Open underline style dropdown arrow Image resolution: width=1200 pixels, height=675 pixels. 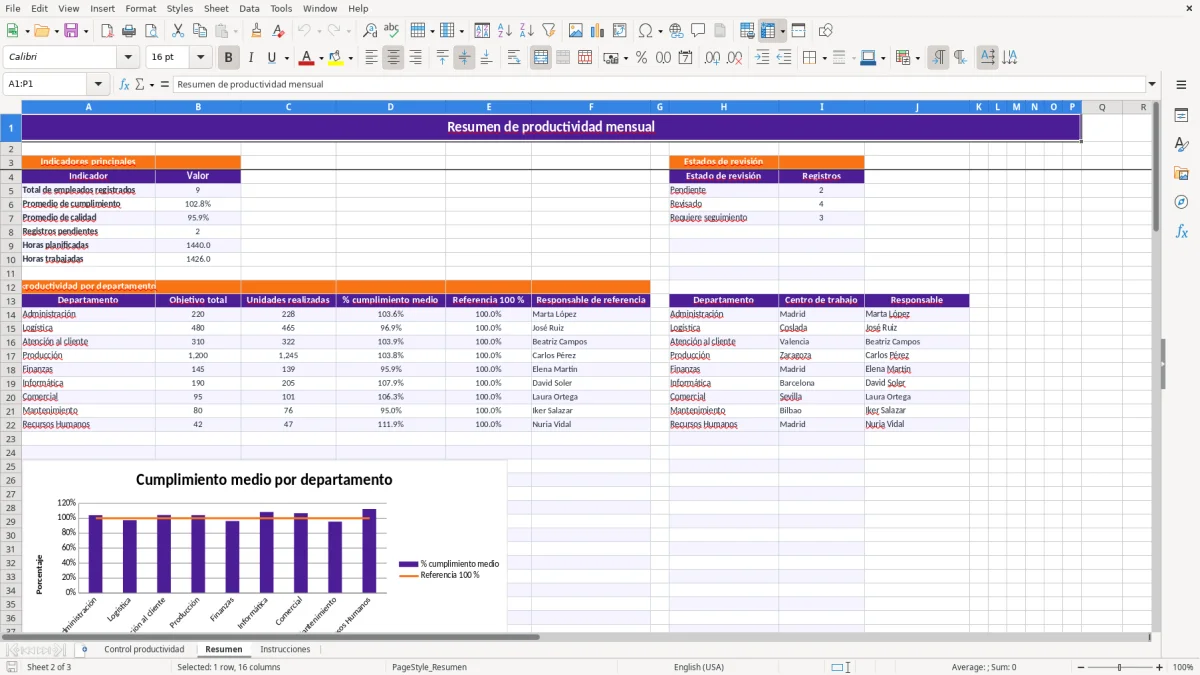pos(286,58)
